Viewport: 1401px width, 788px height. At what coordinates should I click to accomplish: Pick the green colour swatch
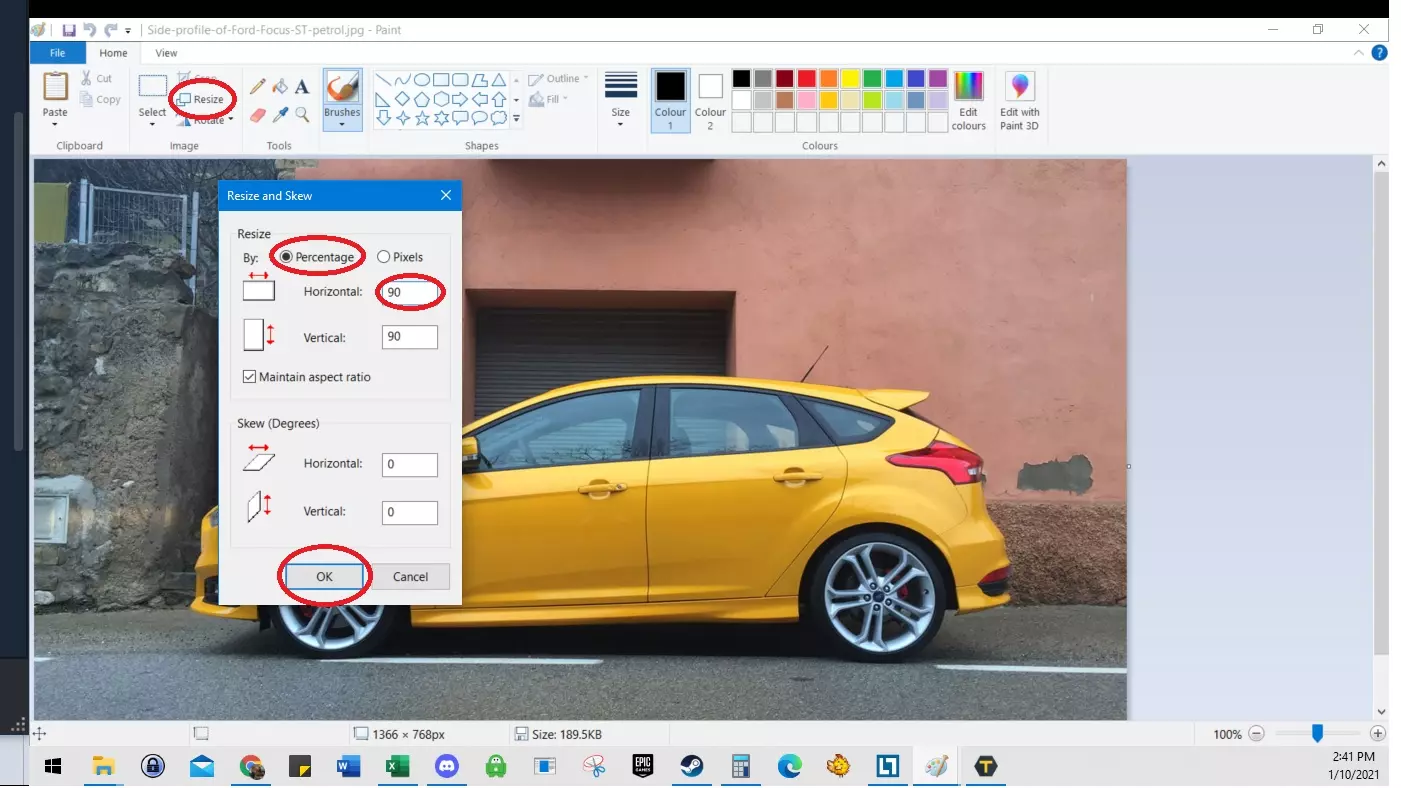[x=872, y=78]
